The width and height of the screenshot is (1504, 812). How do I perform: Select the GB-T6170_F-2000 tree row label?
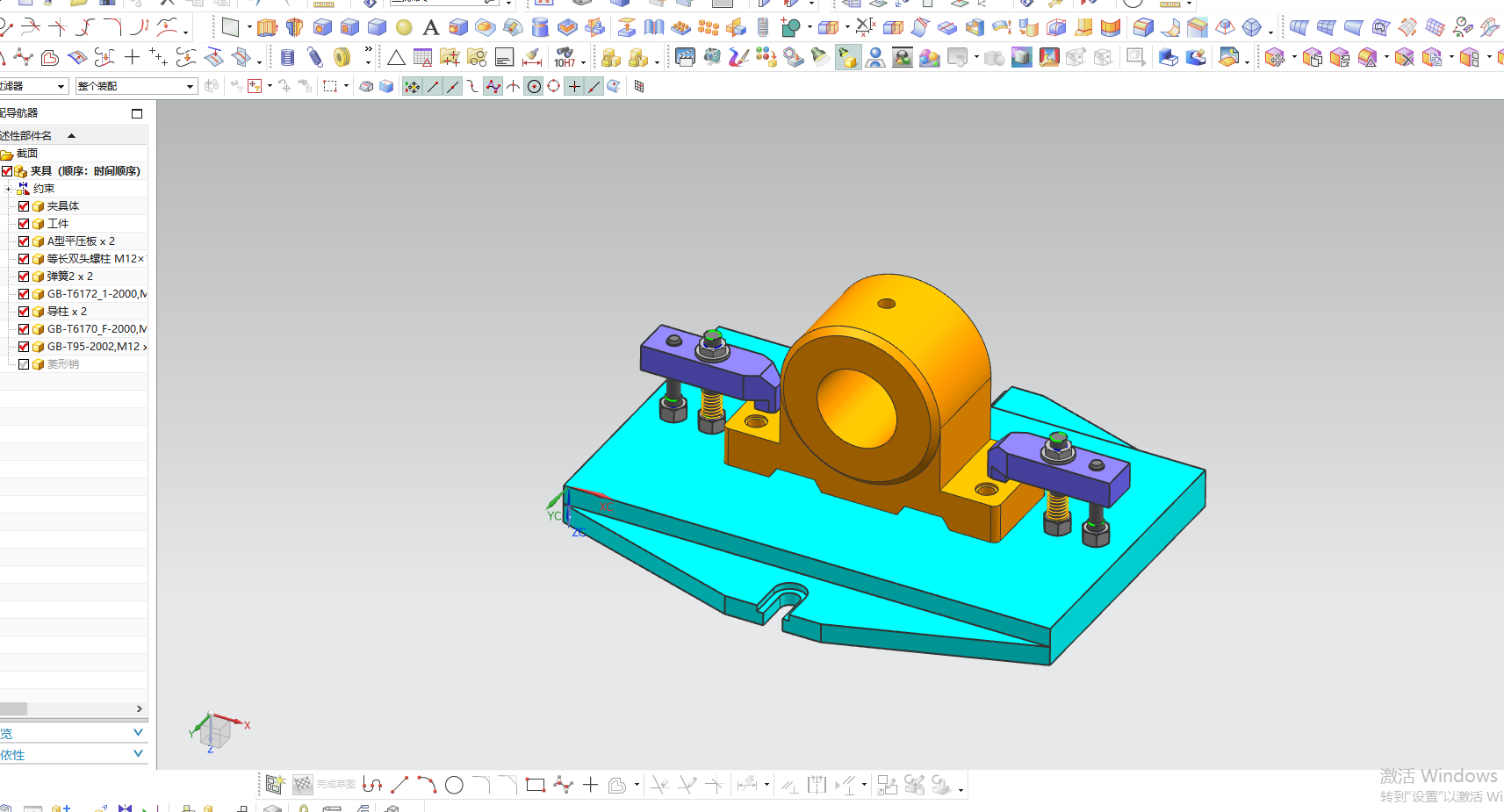(x=97, y=329)
